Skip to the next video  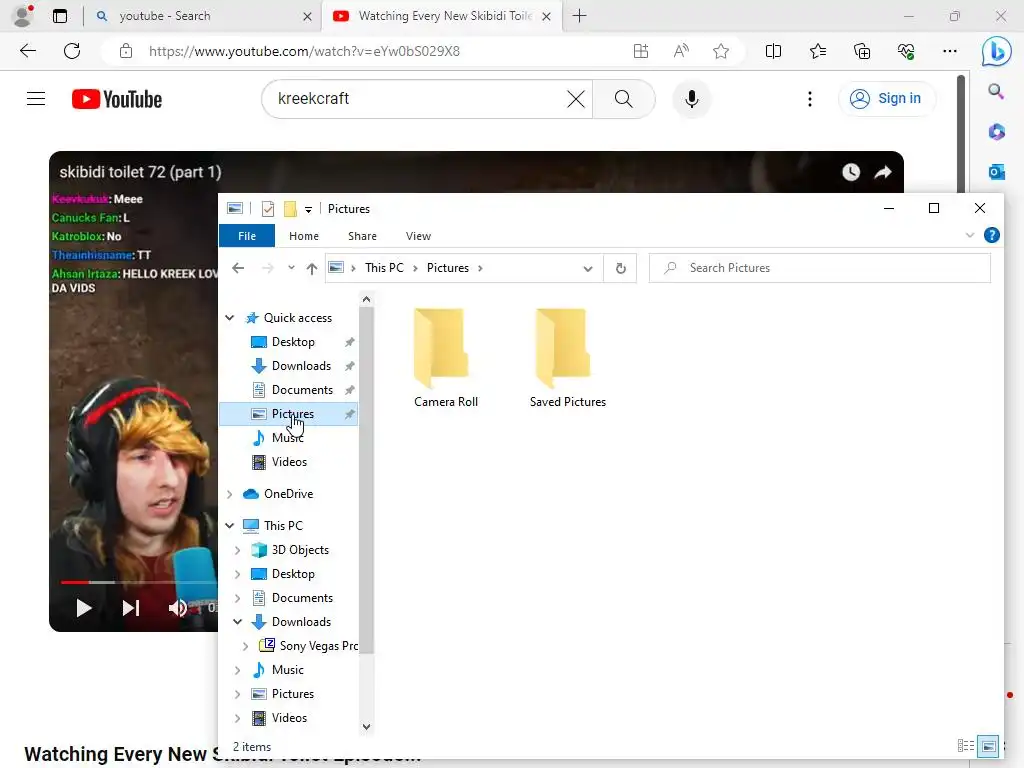(x=131, y=608)
